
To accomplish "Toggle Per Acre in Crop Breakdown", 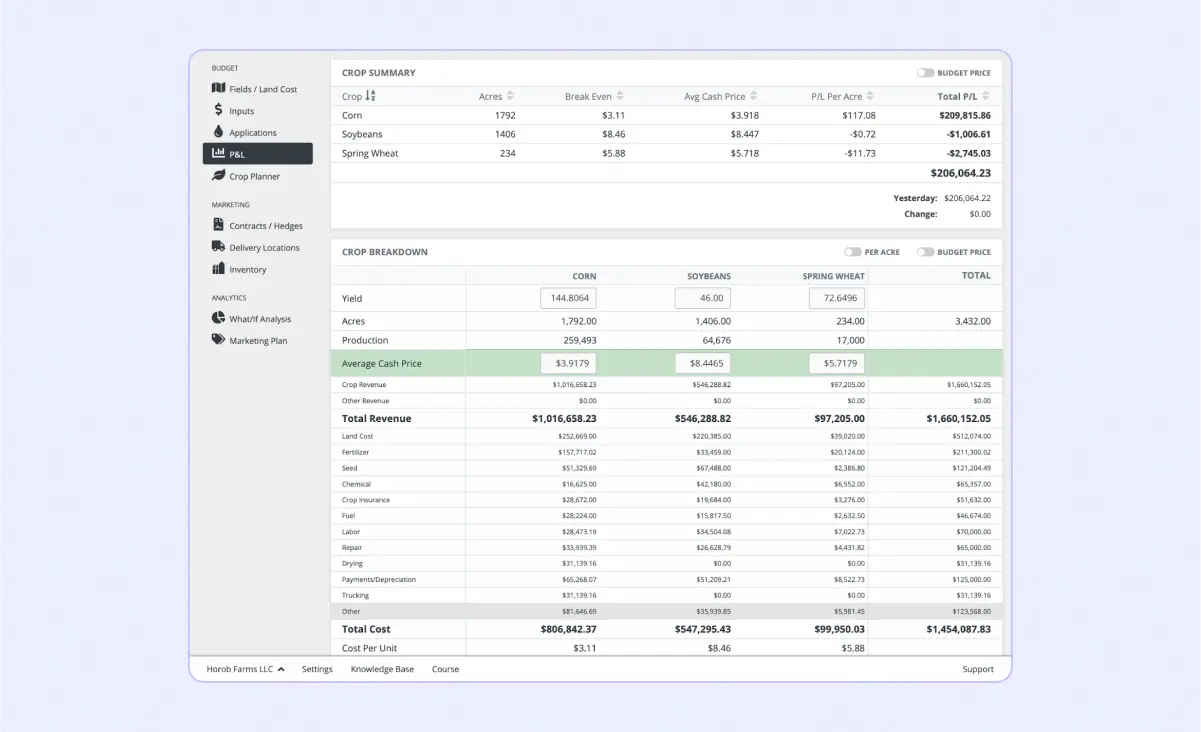I will coord(852,252).
